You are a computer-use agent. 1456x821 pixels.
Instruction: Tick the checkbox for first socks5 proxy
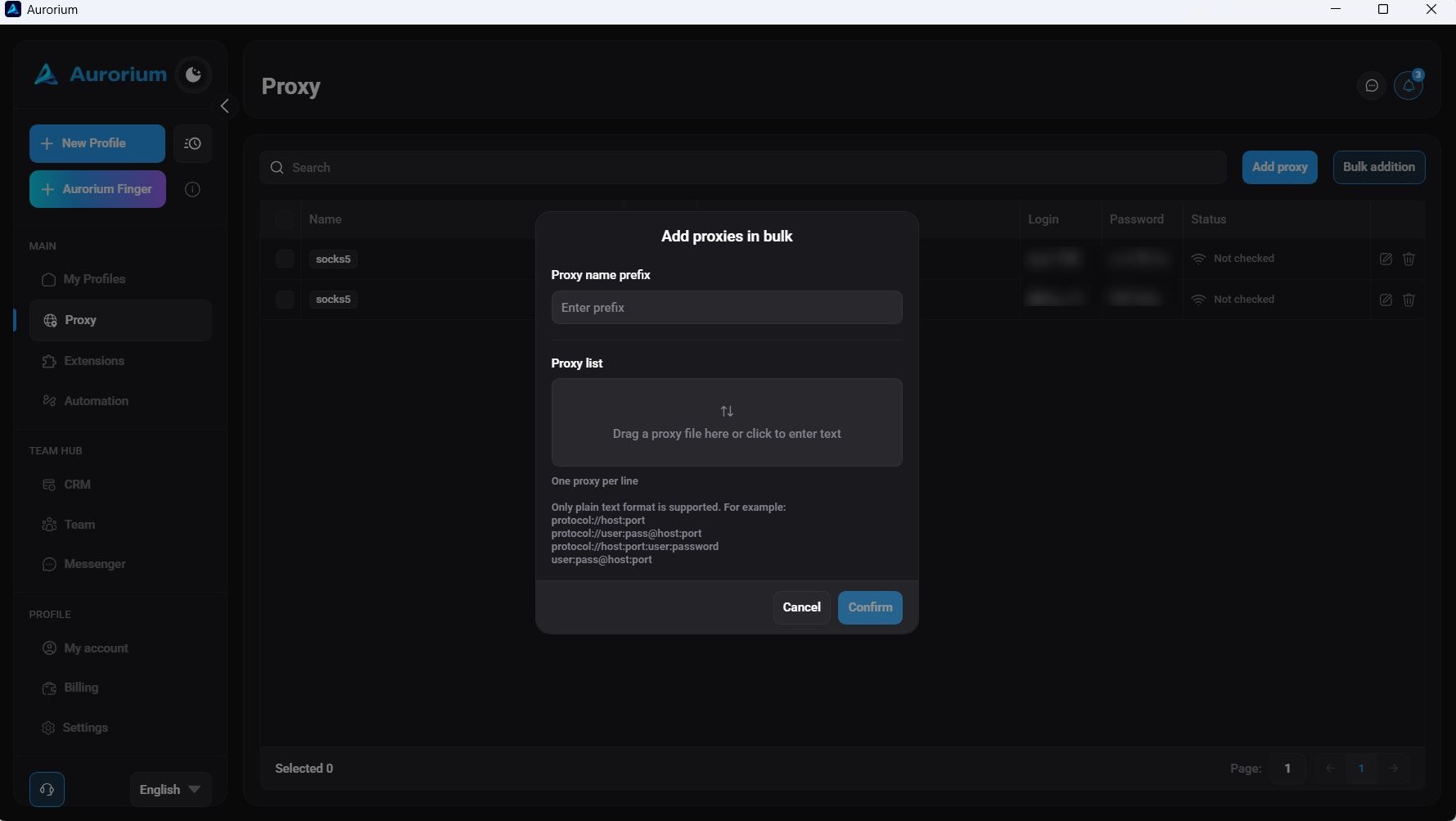click(x=285, y=259)
